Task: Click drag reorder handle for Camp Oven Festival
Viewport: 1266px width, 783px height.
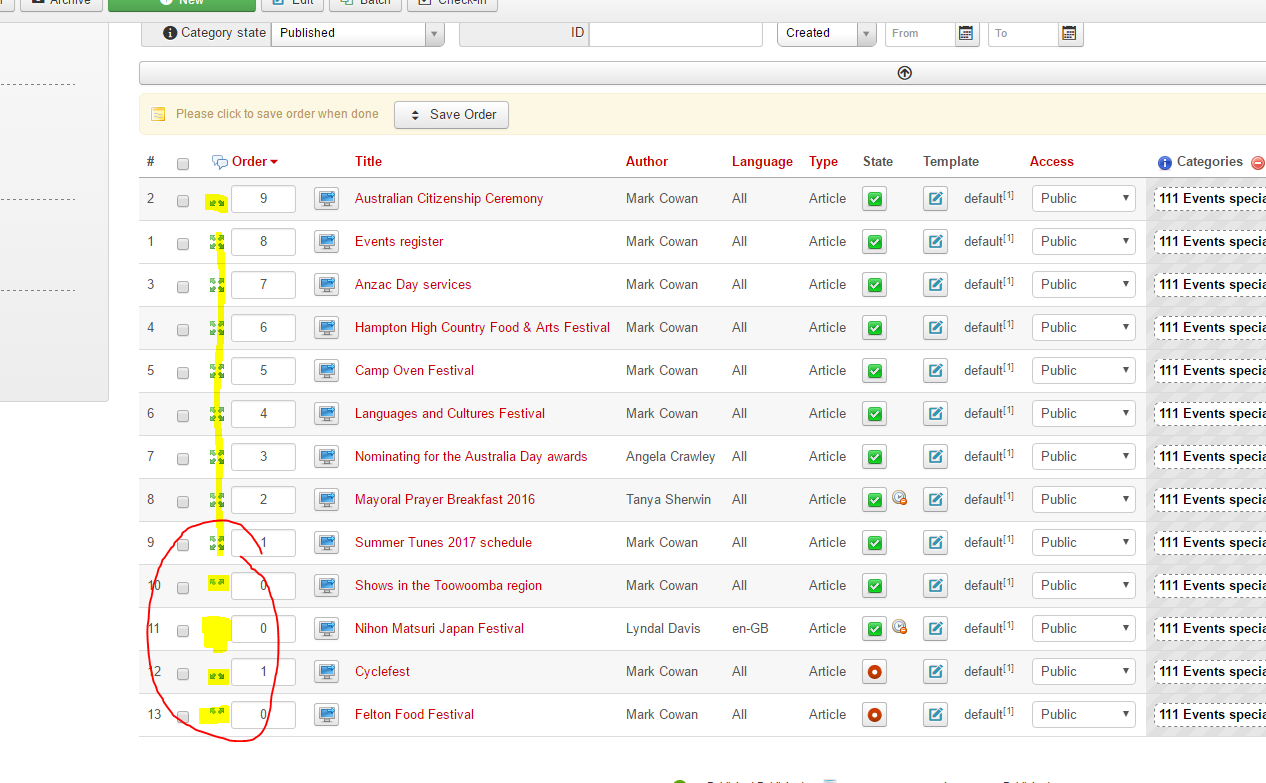Action: (217, 371)
